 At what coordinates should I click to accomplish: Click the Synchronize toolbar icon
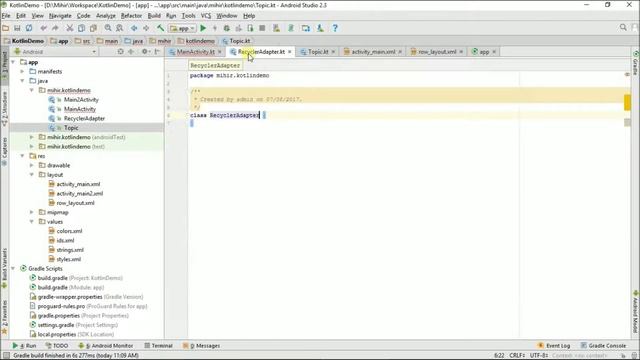[x=29, y=28]
